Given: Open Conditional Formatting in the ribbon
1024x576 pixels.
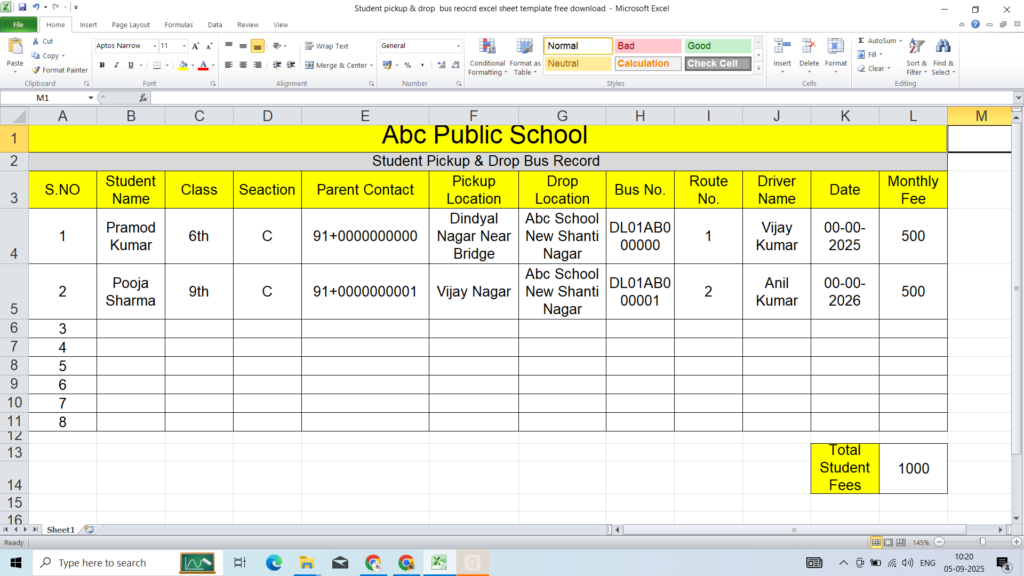Looking at the screenshot, I should coord(487,56).
